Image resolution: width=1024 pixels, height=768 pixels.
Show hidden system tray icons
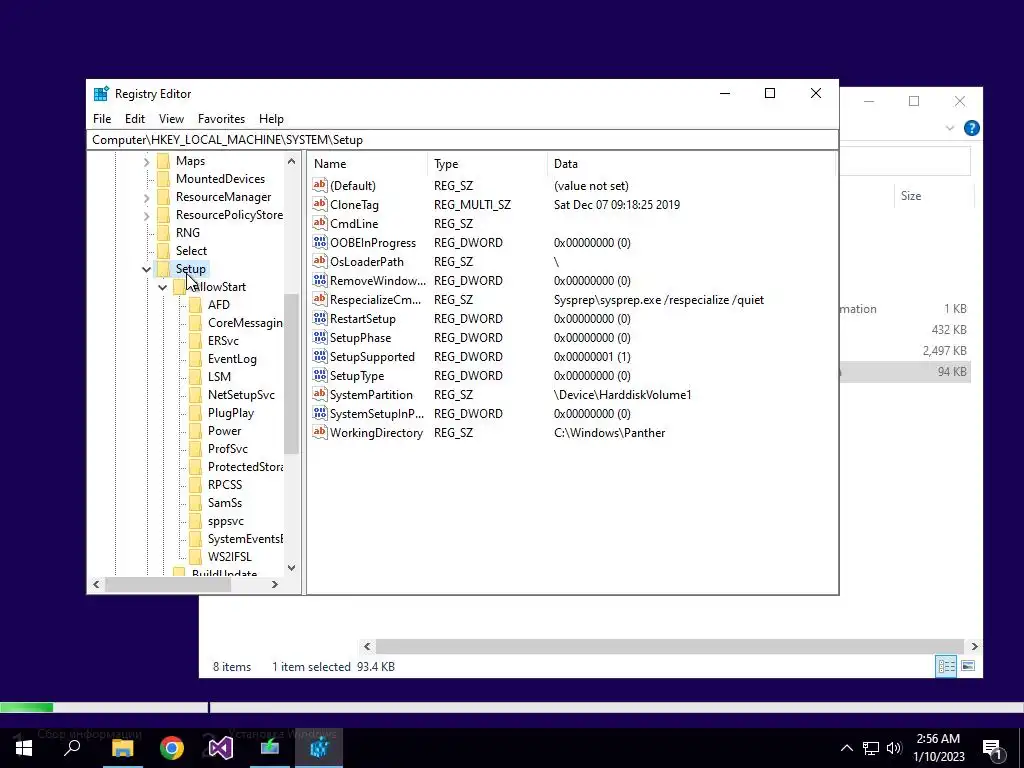[846, 748]
